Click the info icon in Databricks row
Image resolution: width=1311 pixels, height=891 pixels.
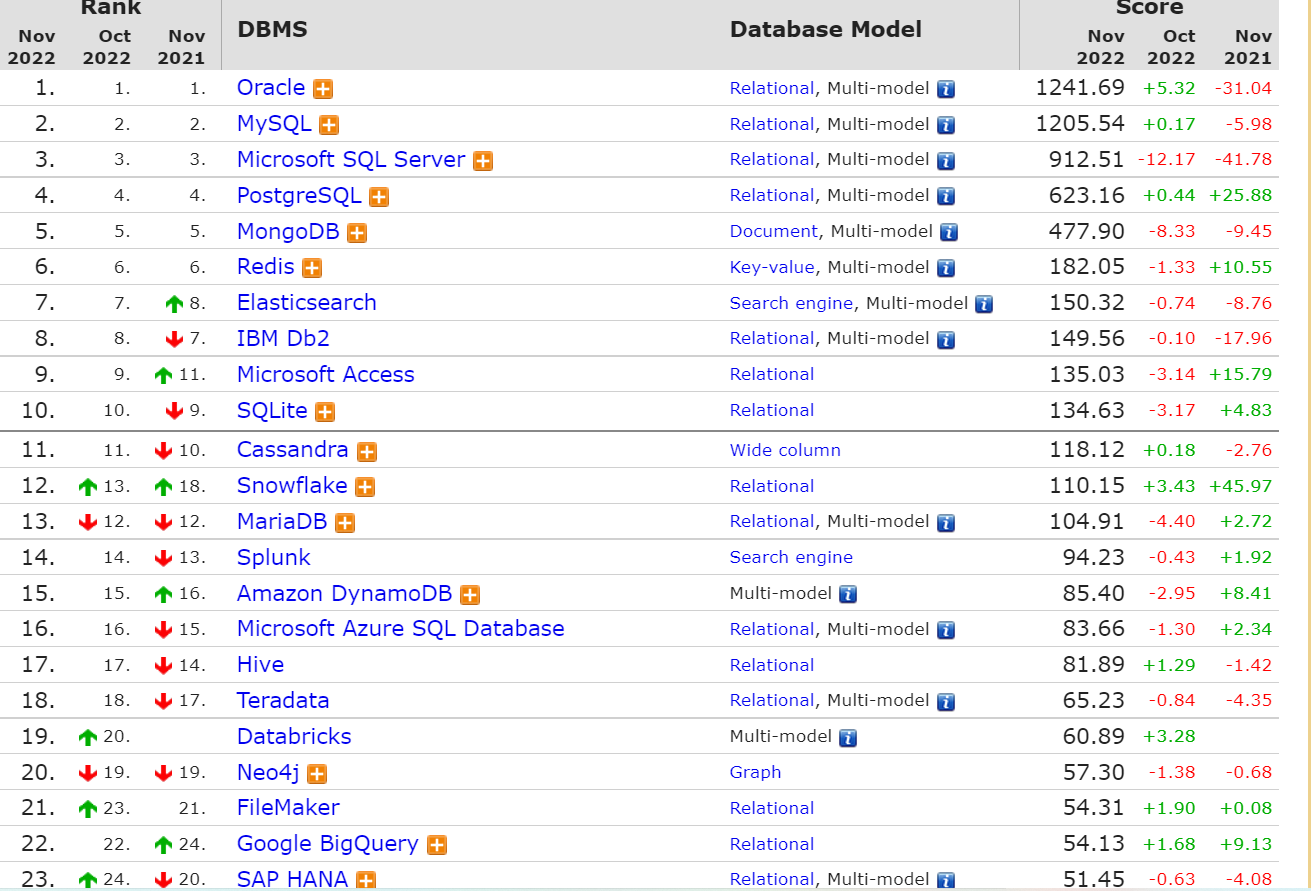click(848, 738)
